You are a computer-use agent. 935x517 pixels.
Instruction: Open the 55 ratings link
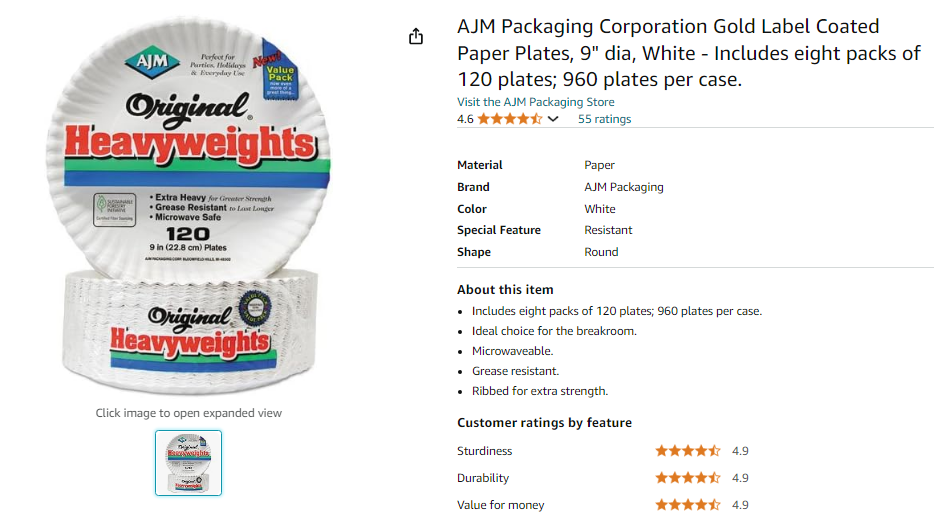[604, 119]
